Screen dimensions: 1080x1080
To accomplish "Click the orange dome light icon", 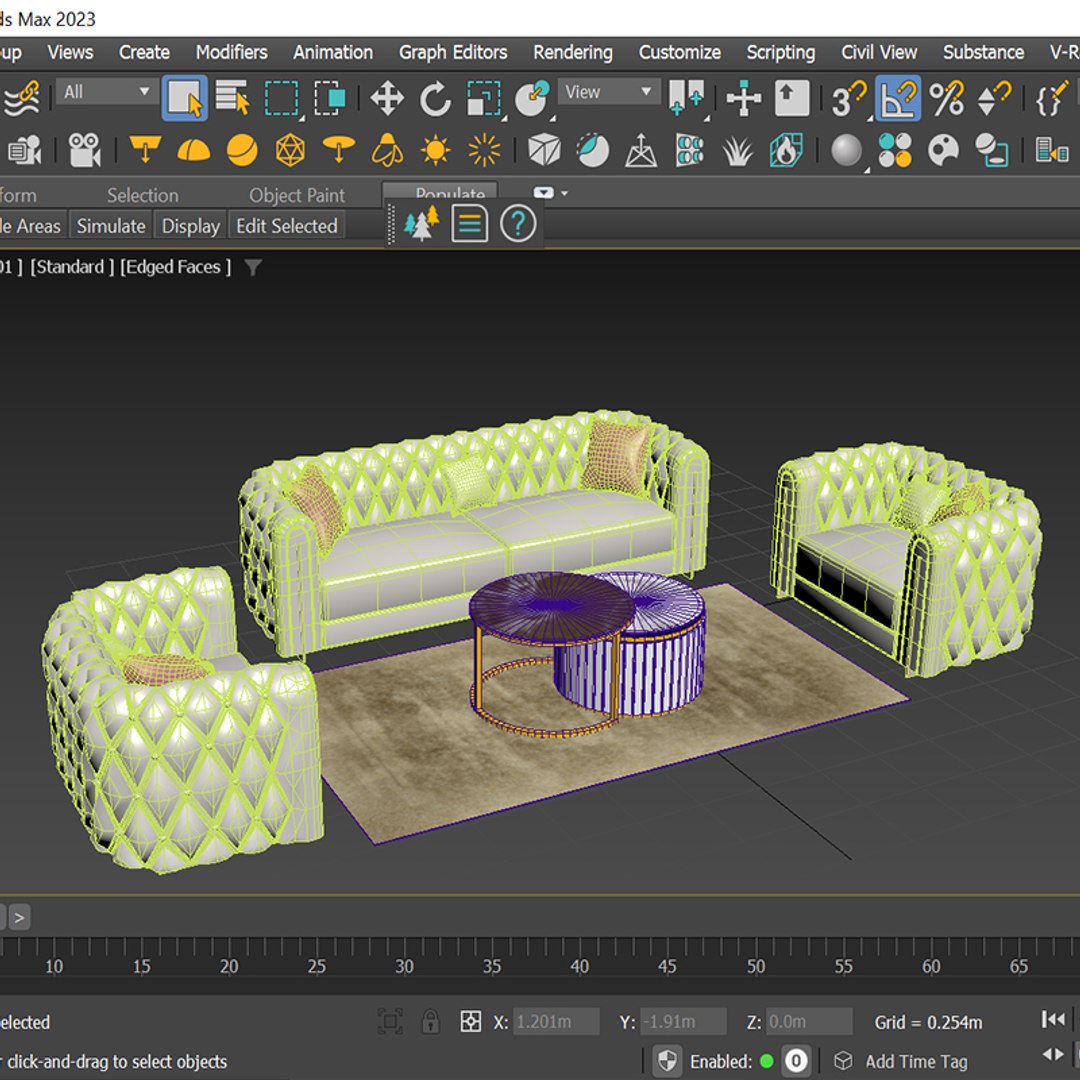I will tap(194, 149).
